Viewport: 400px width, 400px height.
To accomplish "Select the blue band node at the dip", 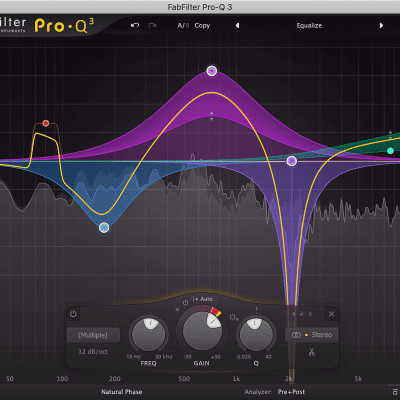I will [104, 228].
